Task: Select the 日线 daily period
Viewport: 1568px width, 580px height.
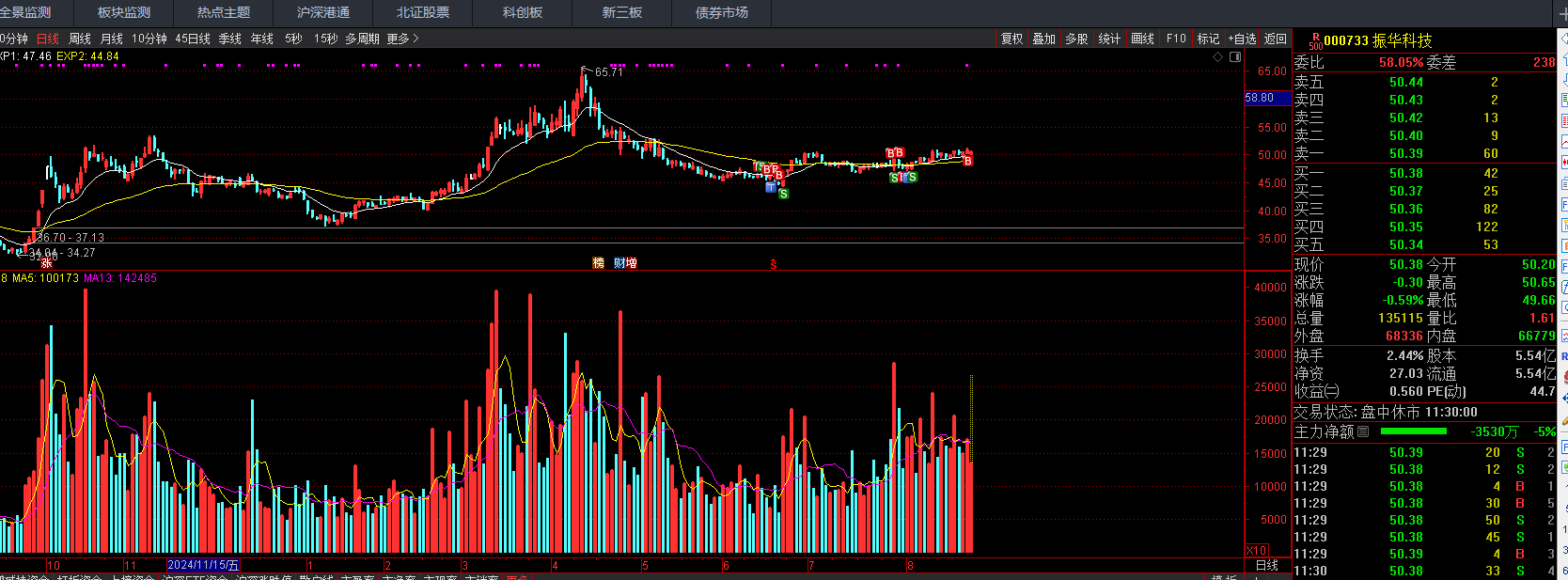Action: coord(48,39)
